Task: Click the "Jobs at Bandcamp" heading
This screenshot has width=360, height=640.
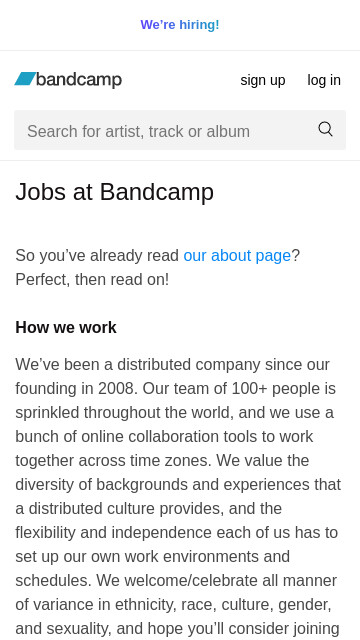Action: pos(115,191)
